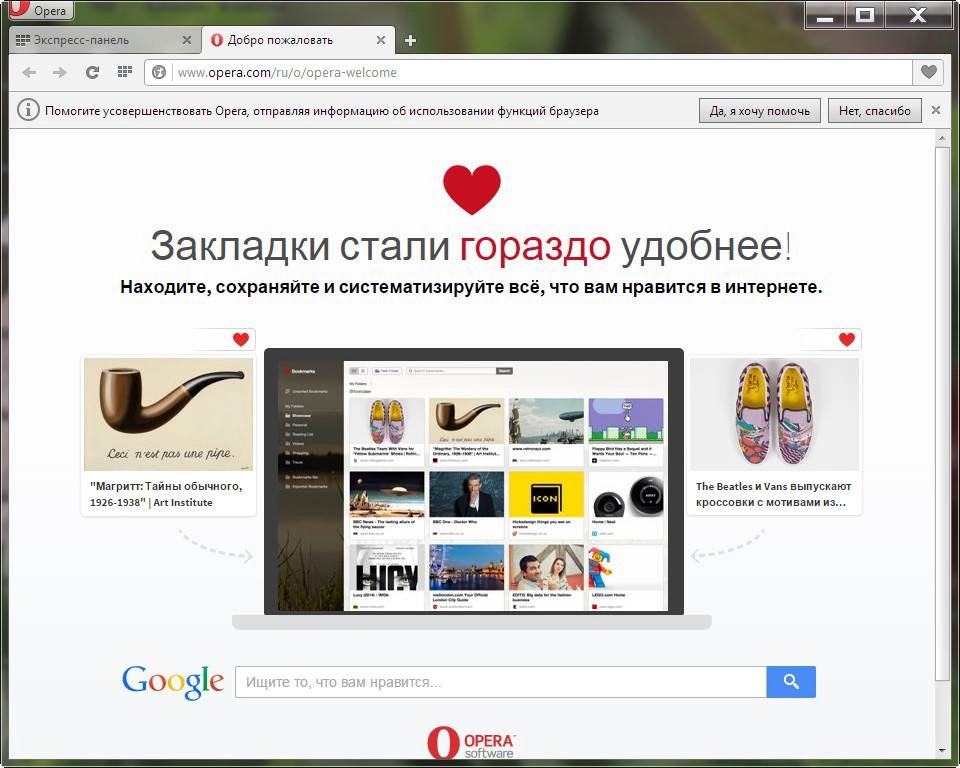
Task: Open Speed Dial grid icon in toolbar
Action: coord(125,72)
